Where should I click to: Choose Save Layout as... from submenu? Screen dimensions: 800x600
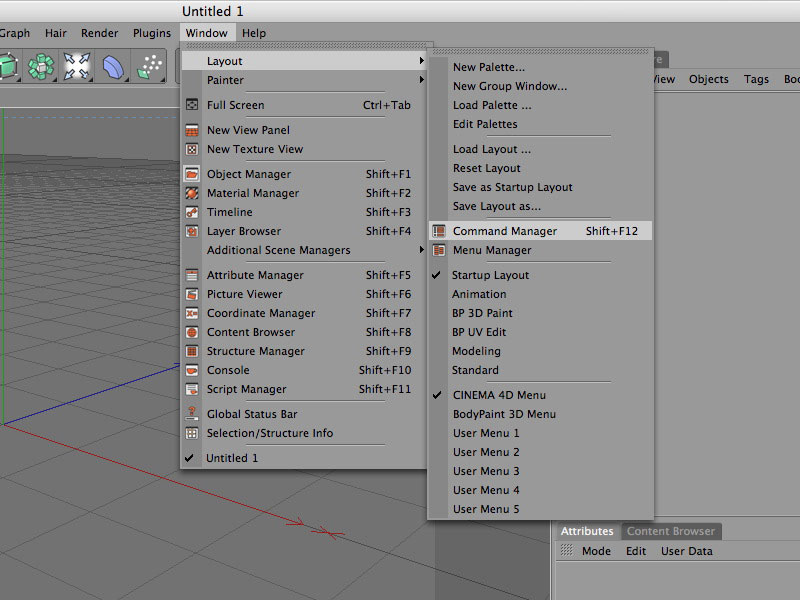pos(496,206)
